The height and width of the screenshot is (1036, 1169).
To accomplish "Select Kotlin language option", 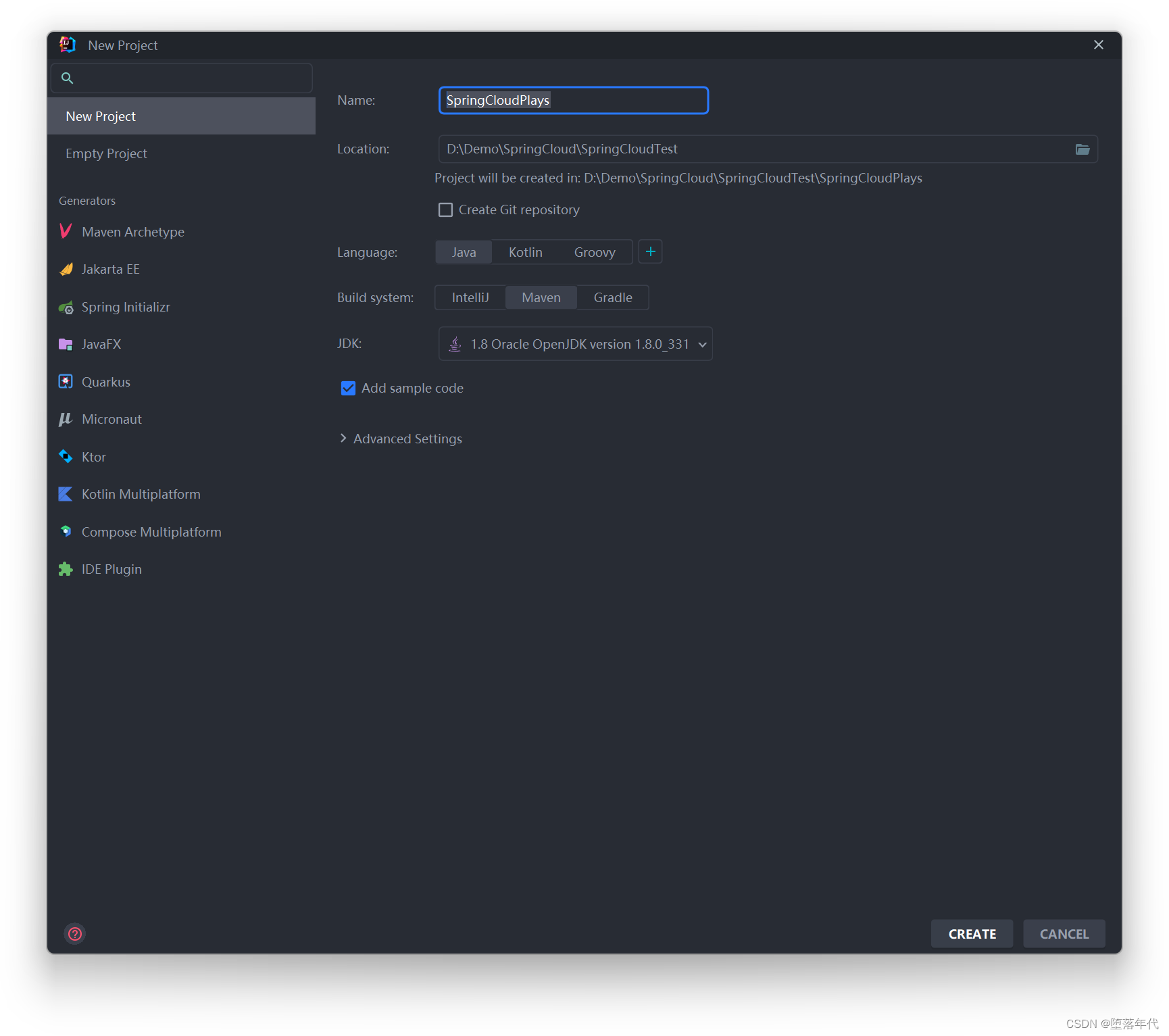I will click(x=525, y=252).
